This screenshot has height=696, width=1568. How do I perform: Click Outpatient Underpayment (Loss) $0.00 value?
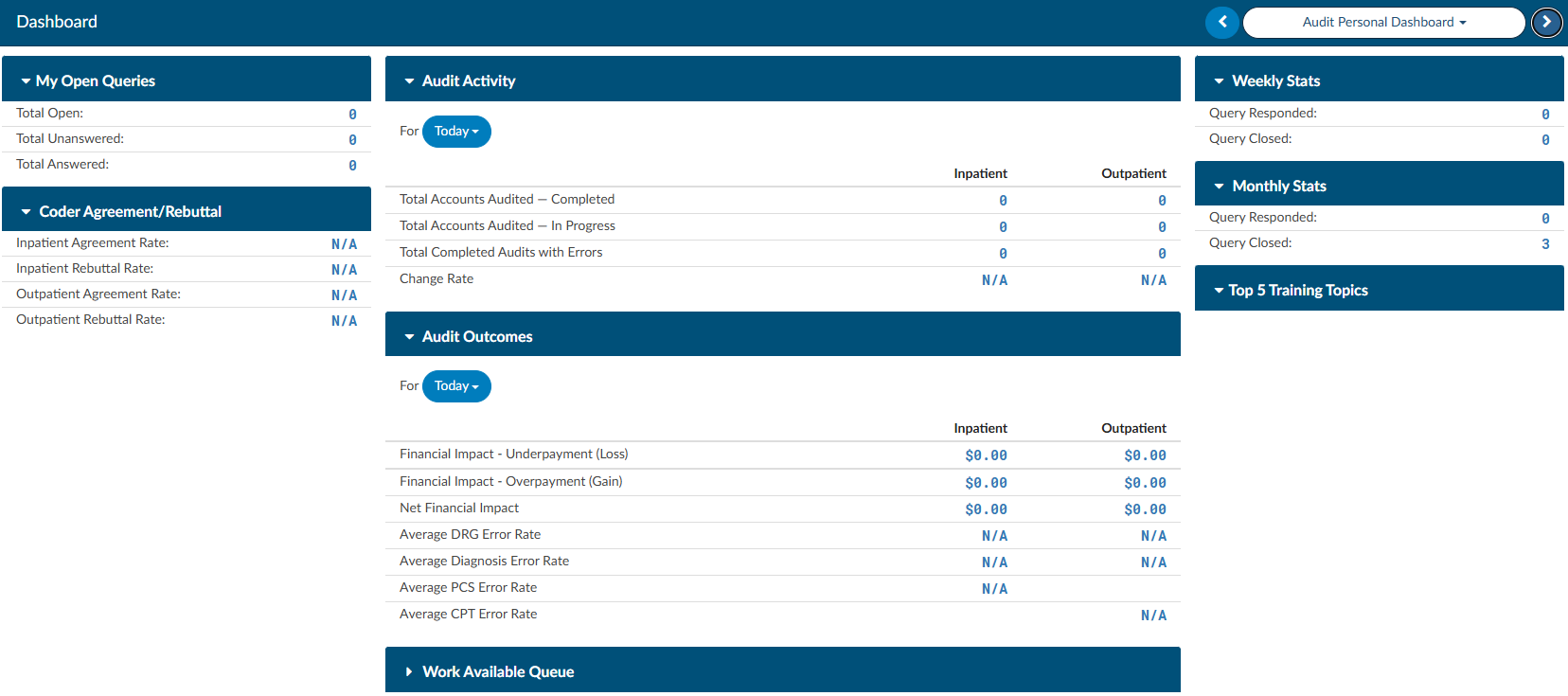click(x=1145, y=455)
